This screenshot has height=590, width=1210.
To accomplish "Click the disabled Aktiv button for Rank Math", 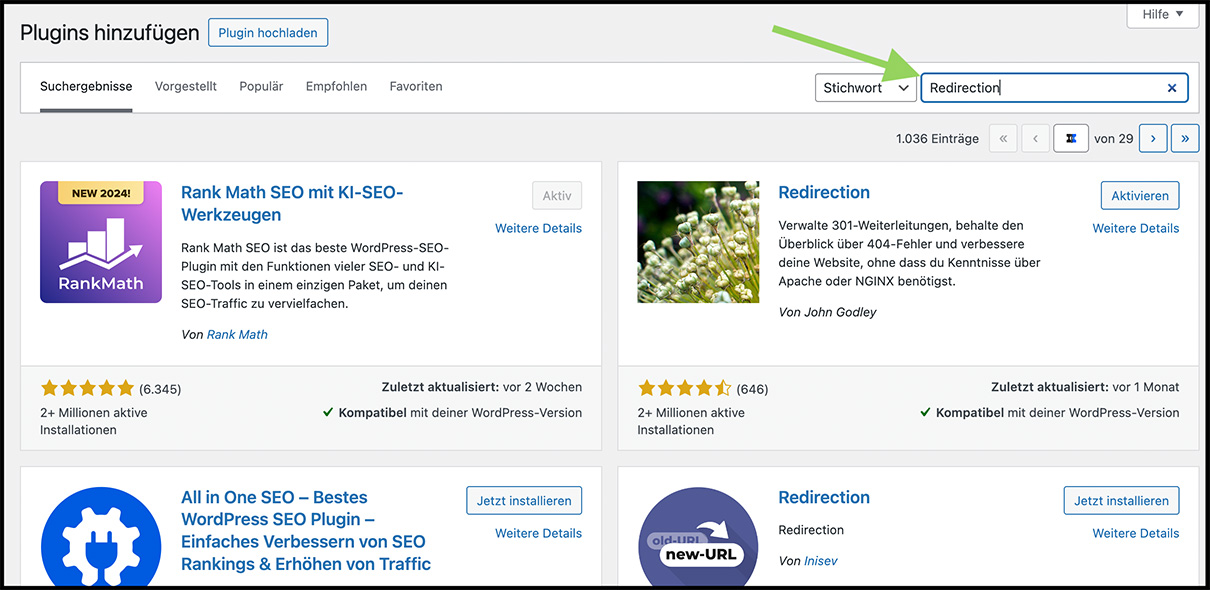I will (x=557, y=196).
